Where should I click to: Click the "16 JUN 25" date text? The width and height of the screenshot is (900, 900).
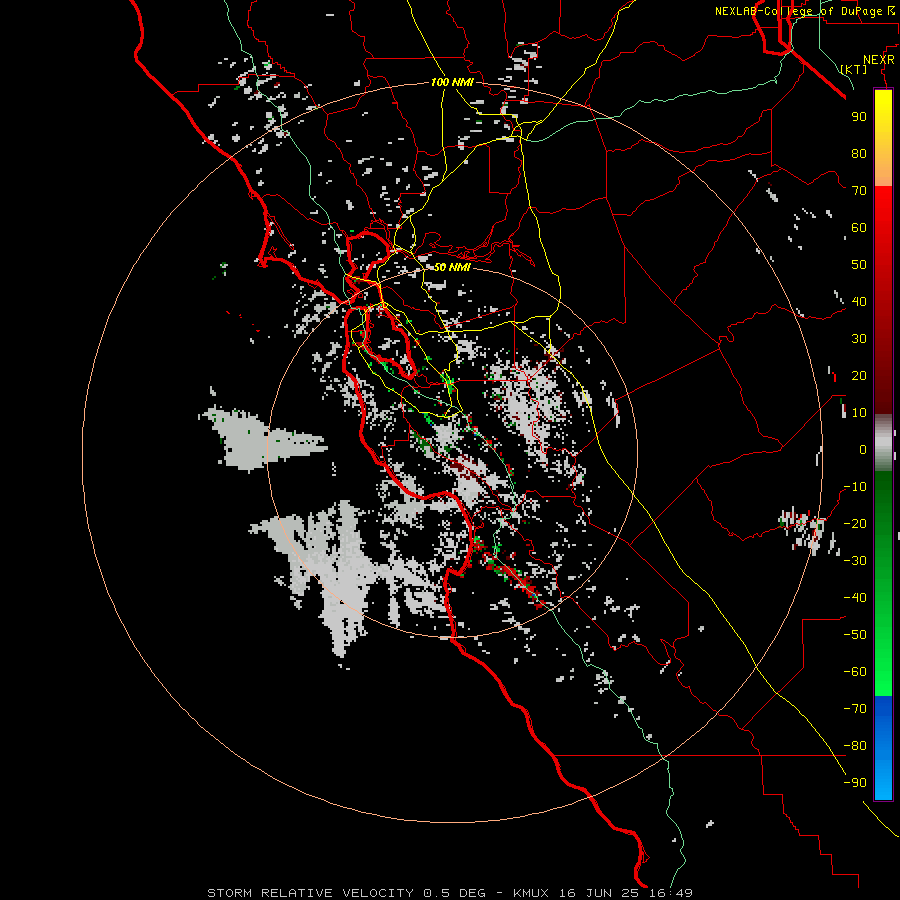coord(599,893)
